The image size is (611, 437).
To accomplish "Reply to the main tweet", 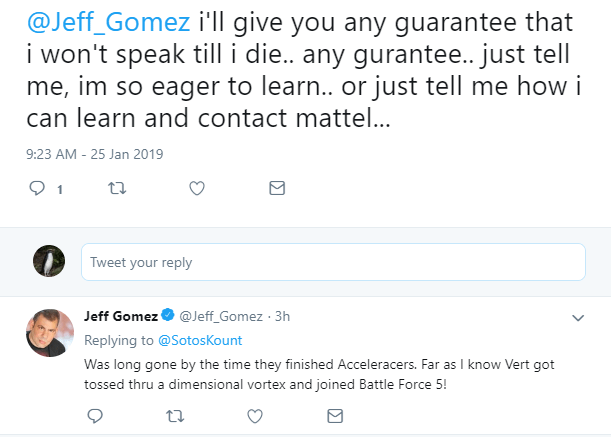I will [x=38, y=188].
